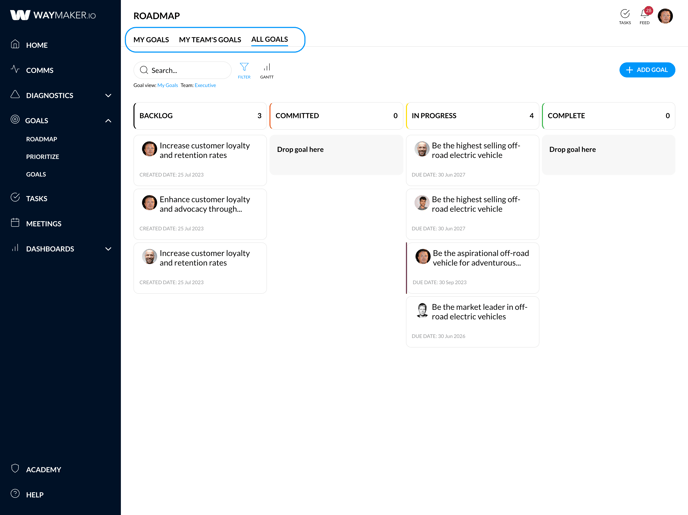Select Prioritize under Goals
This screenshot has width=688, height=515.
(x=43, y=157)
